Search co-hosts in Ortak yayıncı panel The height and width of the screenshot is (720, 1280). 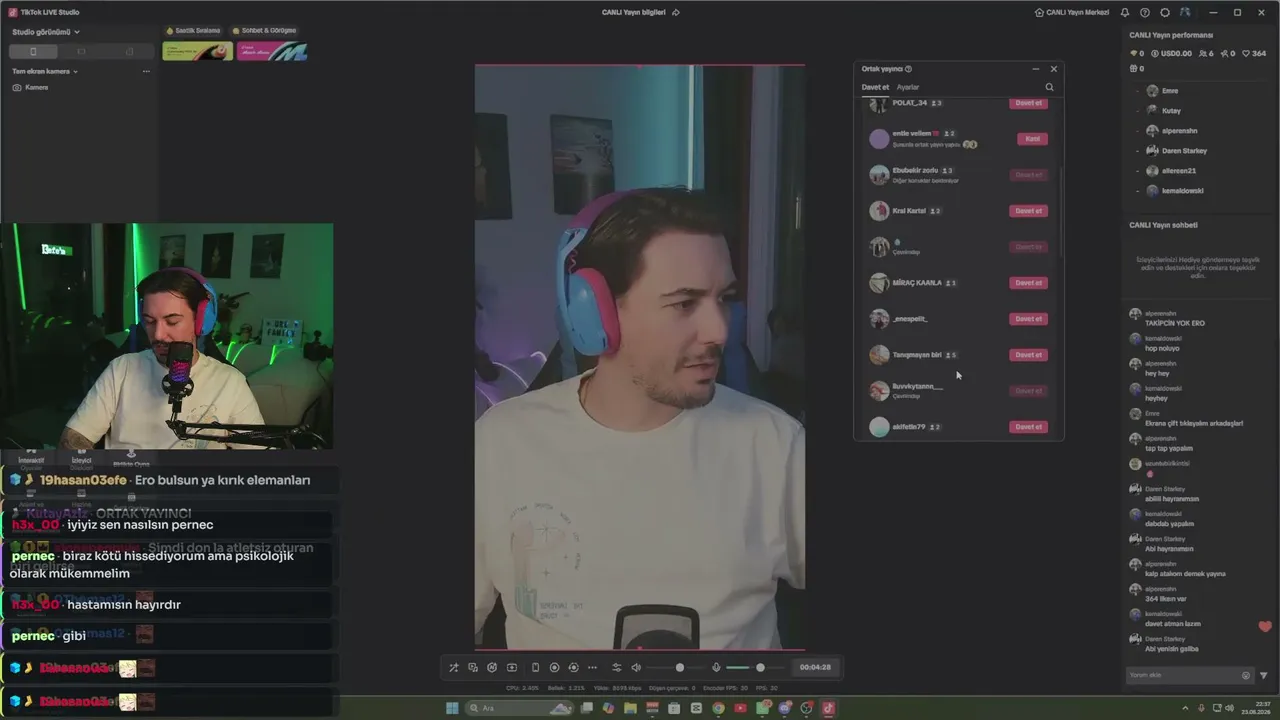1049,87
